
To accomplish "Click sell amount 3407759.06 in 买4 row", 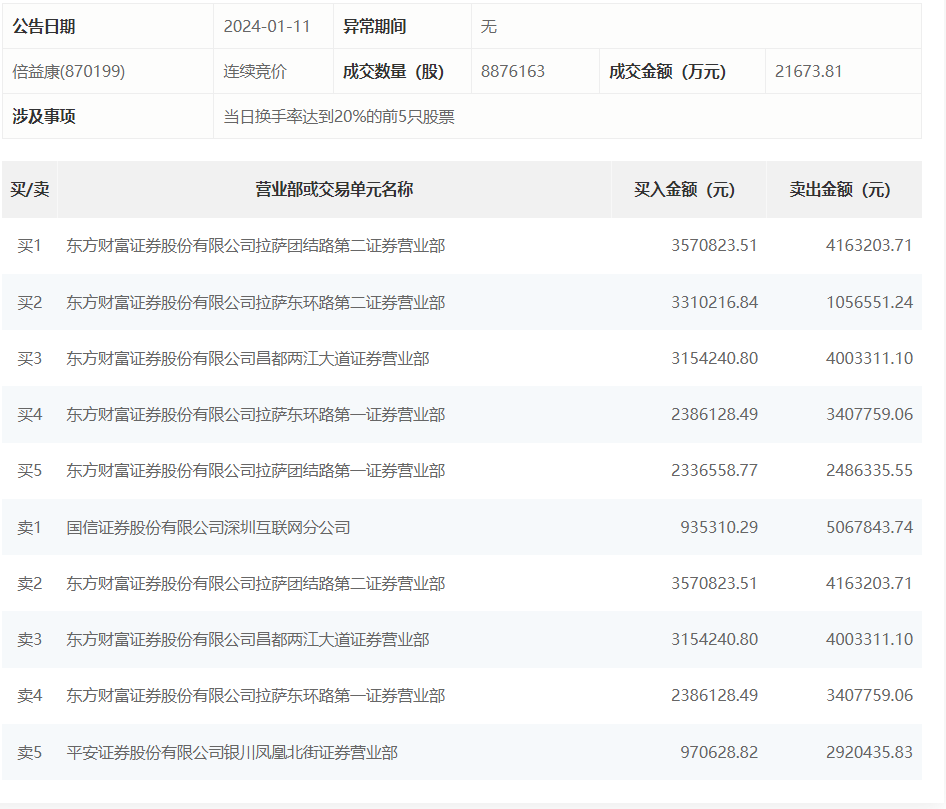I will click(x=869, y=414).
